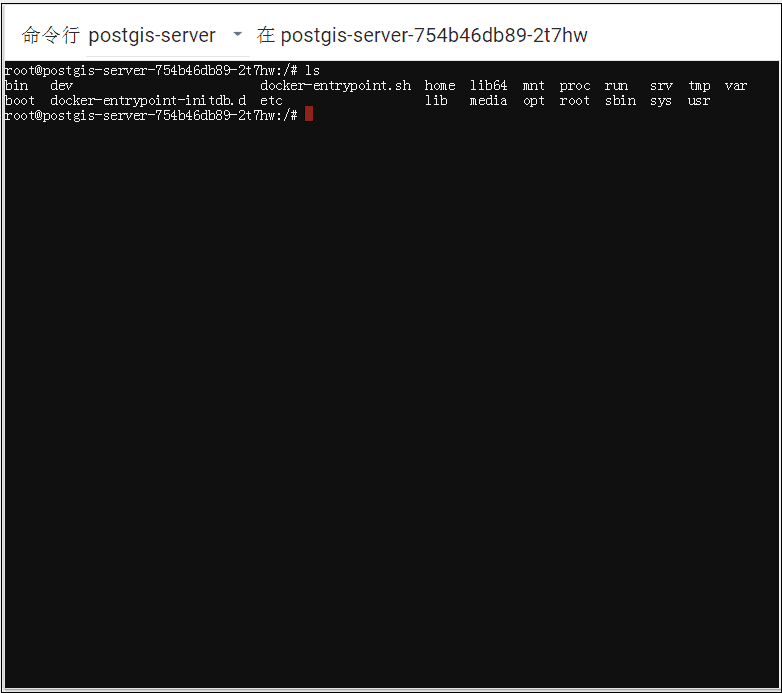Viewport: 782px width, 693px height.
Task: Click the red terminal cursor block
Action: (x=309, y=115)
